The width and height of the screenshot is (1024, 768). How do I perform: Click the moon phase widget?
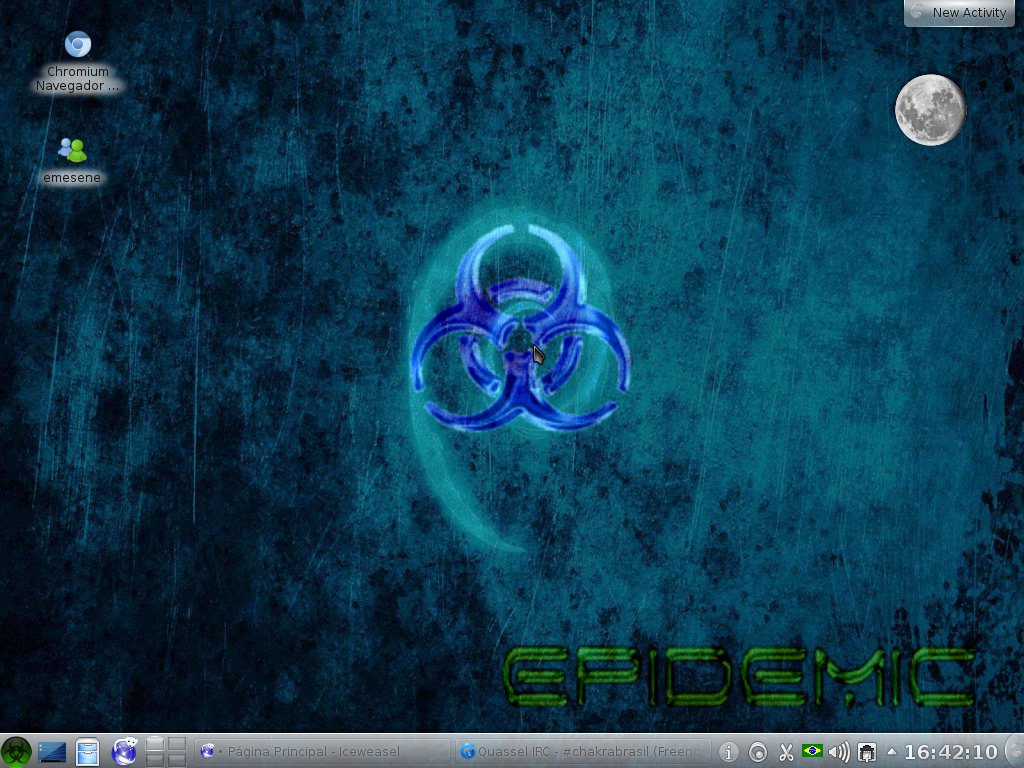point(930,110)
